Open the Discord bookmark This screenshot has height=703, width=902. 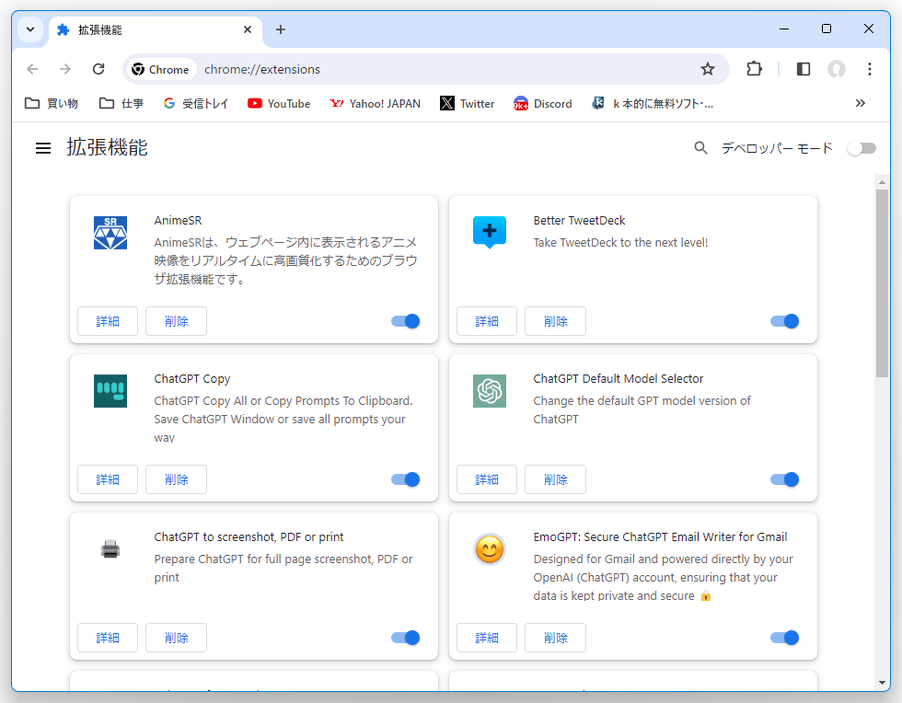click(542, 104)
